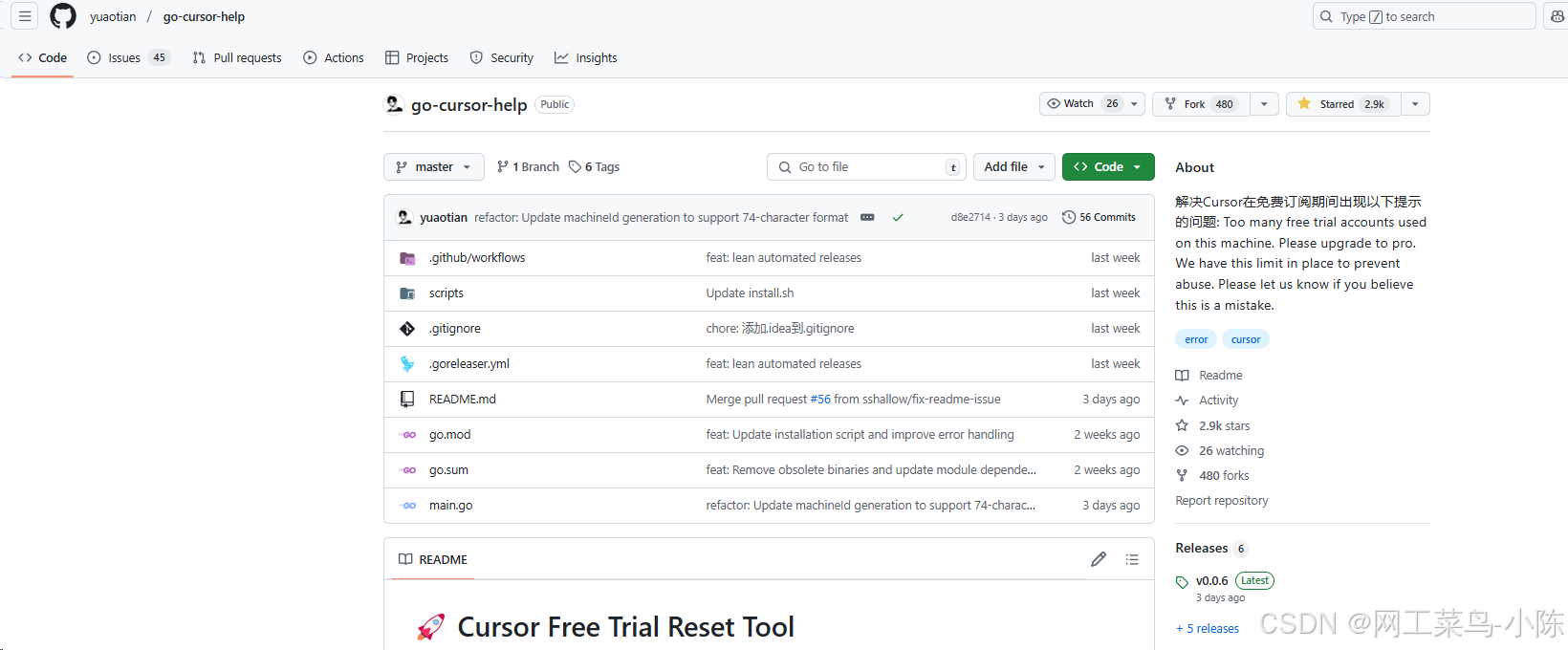
Task: Open the Add file dropdown
Action: point(1014,166)
